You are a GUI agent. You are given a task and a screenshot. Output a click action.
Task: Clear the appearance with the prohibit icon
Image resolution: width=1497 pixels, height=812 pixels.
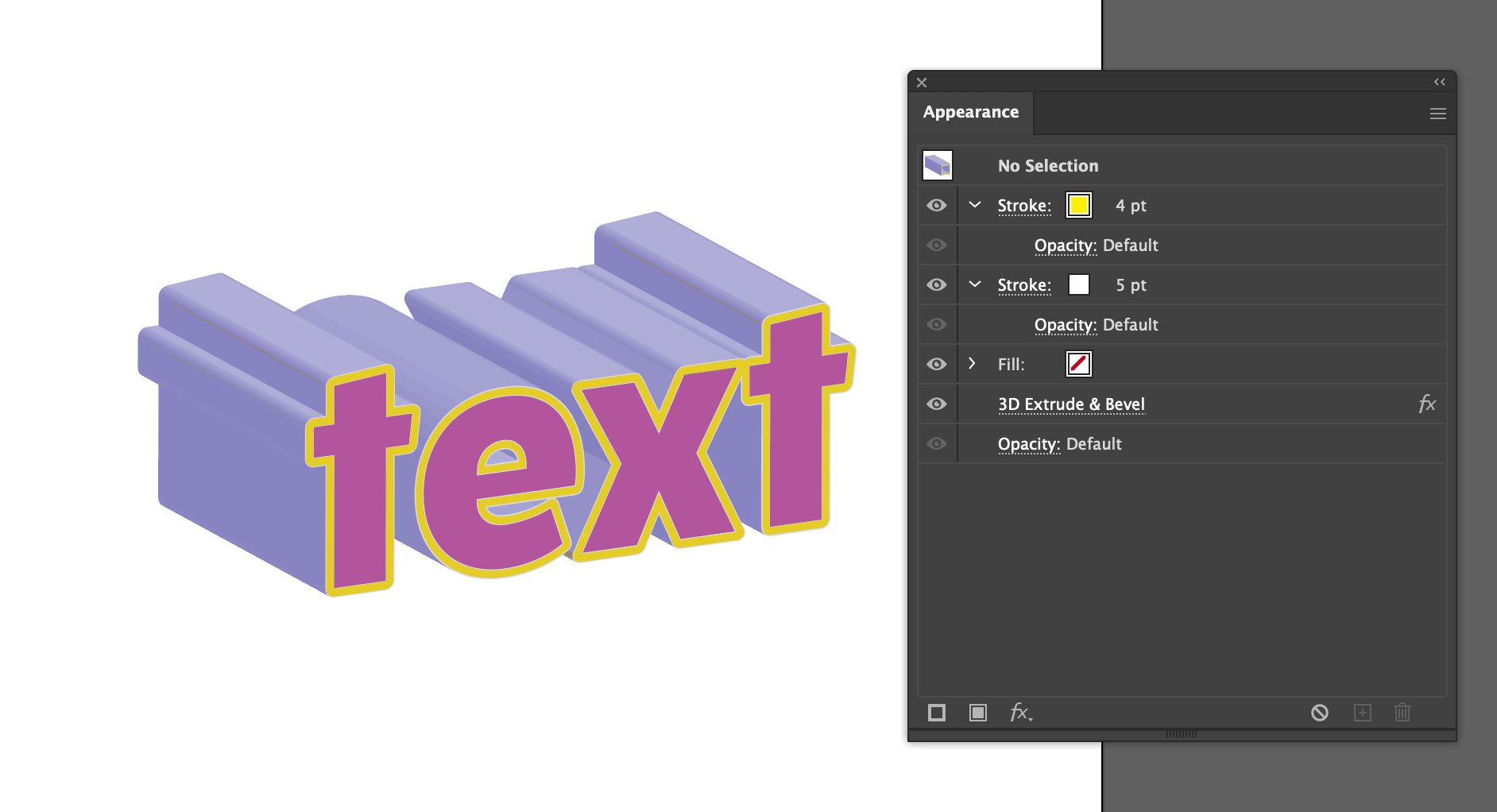[x=1321, y=713]
